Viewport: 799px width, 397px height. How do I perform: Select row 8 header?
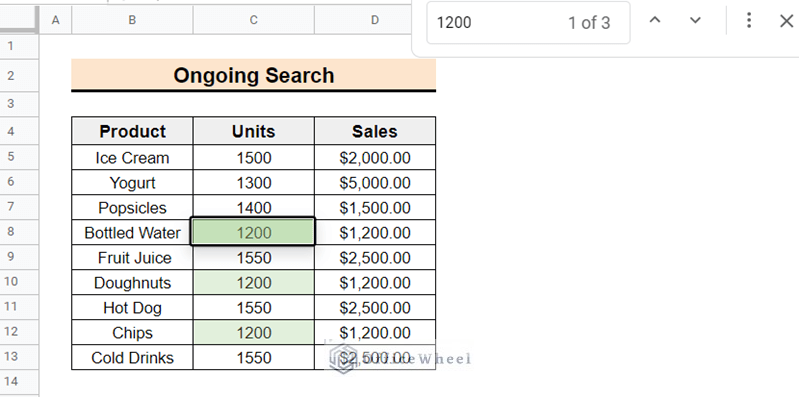pyautogui.click(x=19, y=232)
